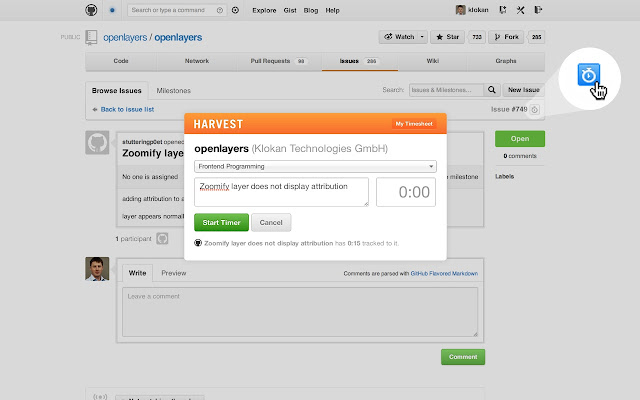640x400 pixels.
Task: Open account settings tools icon
Action: pyautogui.click(x=520, y=10)
